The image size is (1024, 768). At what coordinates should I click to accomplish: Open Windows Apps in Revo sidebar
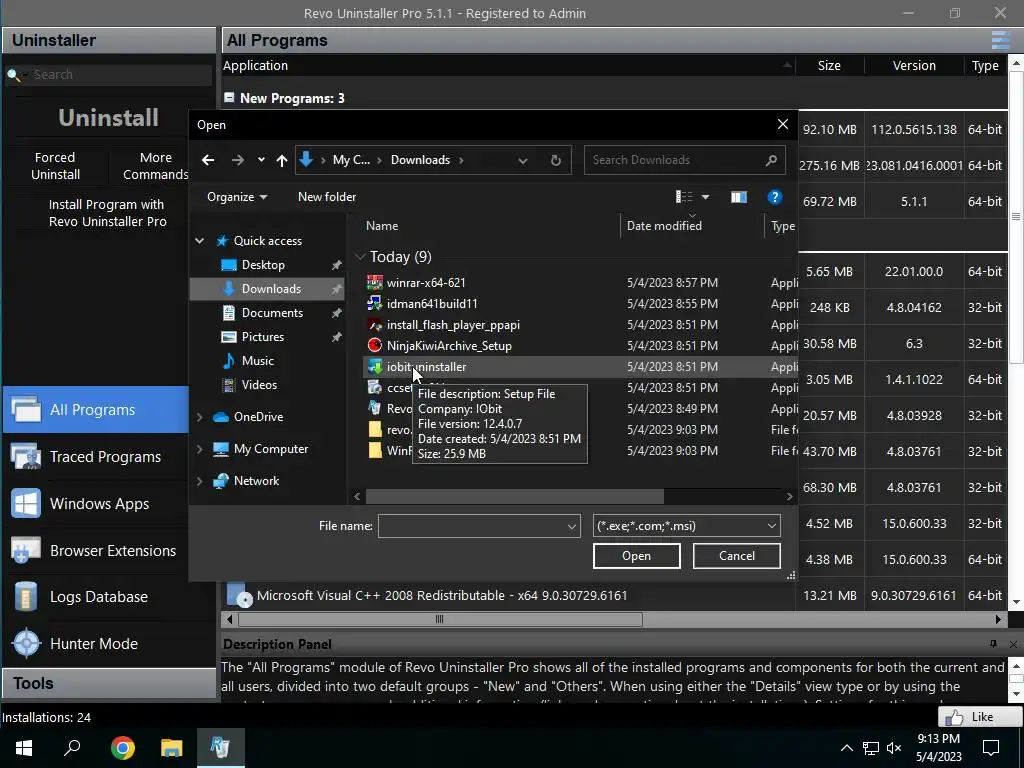click(x=95, y=504)
